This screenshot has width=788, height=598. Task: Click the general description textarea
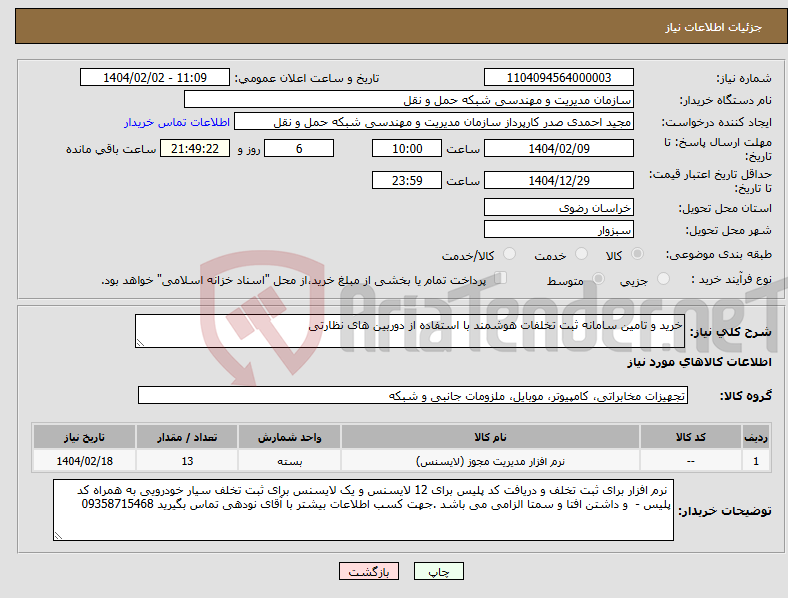pyautogui.click(x=410, y=331)
